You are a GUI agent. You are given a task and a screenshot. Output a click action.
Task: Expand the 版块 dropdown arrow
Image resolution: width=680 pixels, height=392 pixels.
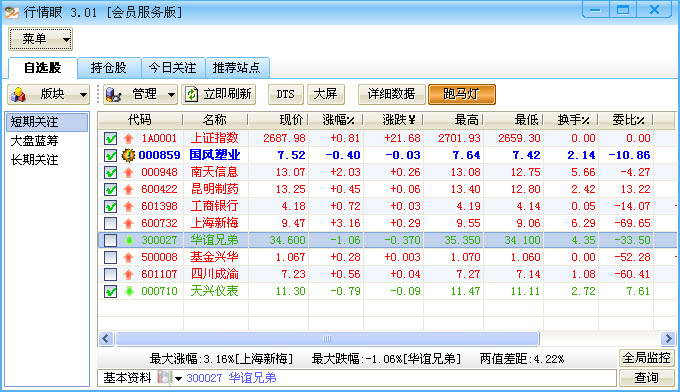(83, 94)
